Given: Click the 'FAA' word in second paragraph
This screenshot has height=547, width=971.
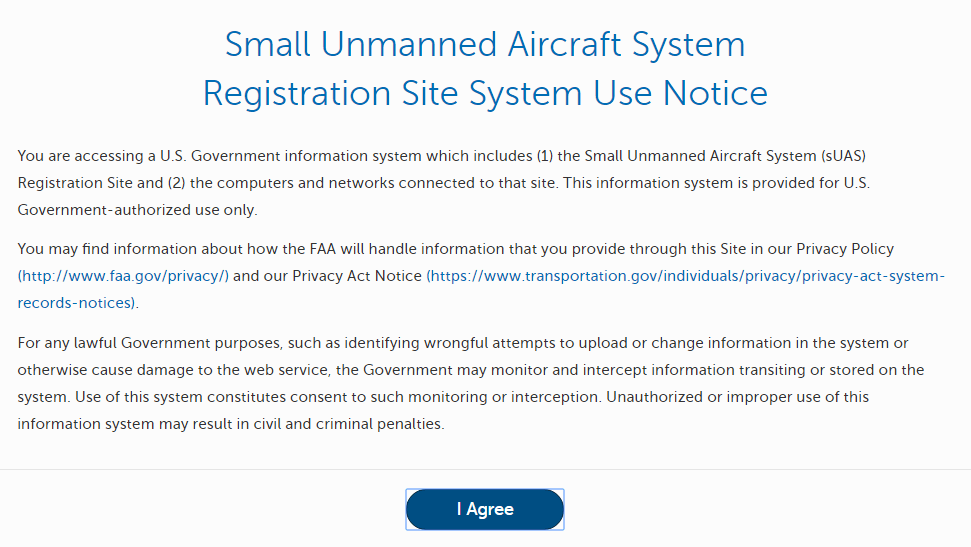Looking at the screenshot, I should pyautogui.click(x=323, y=249).
